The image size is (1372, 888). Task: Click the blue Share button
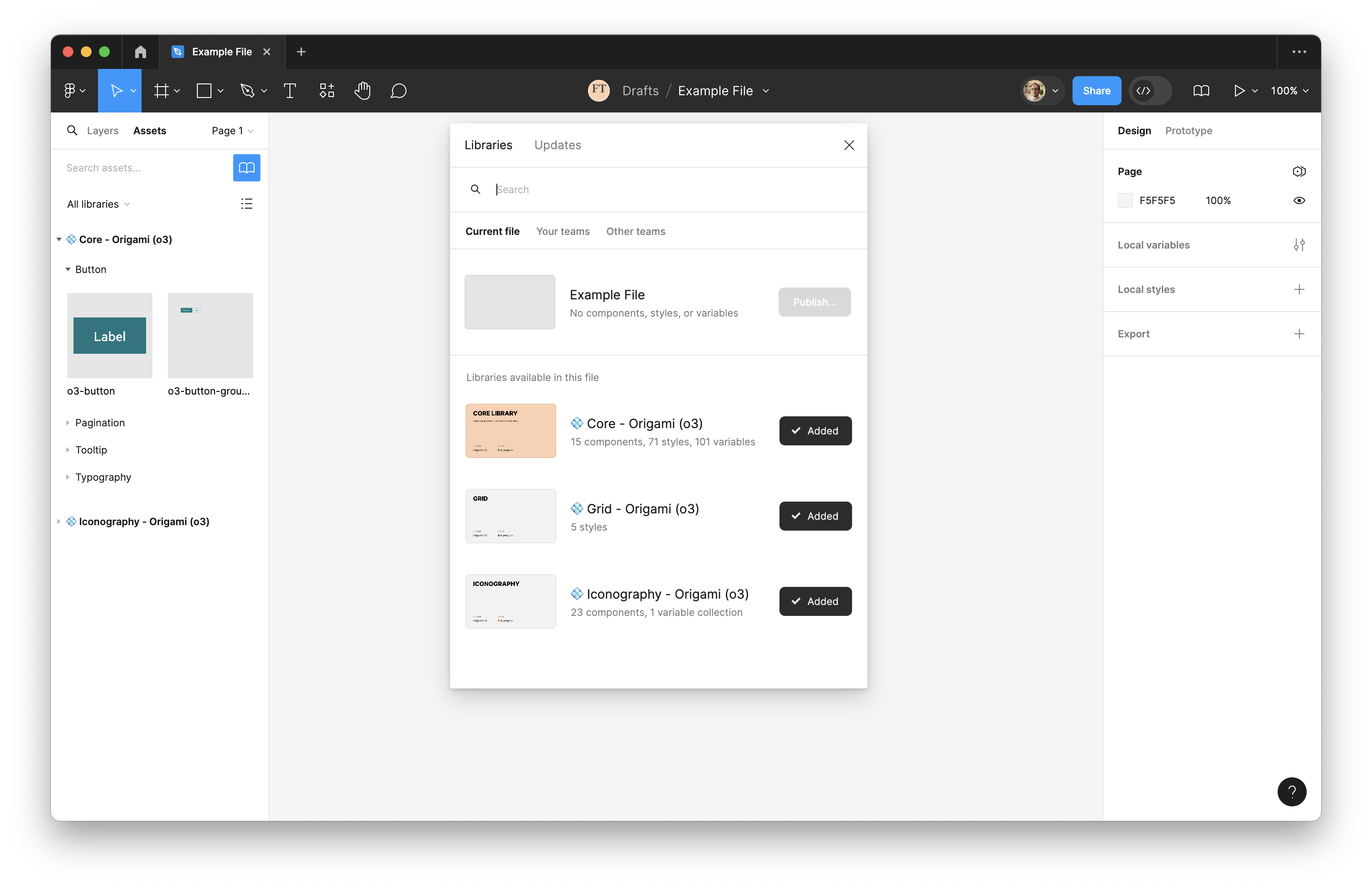tap(1097, 90)
